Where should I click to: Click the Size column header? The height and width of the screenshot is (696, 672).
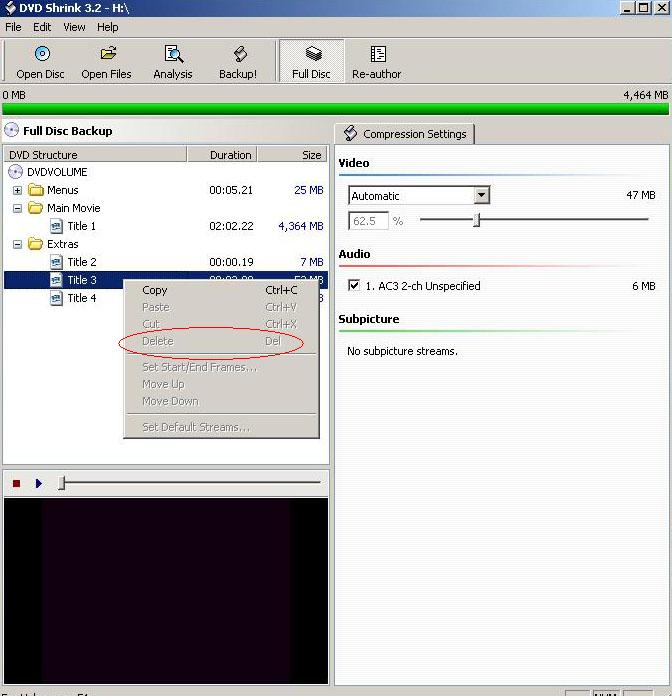coord(293,154)
